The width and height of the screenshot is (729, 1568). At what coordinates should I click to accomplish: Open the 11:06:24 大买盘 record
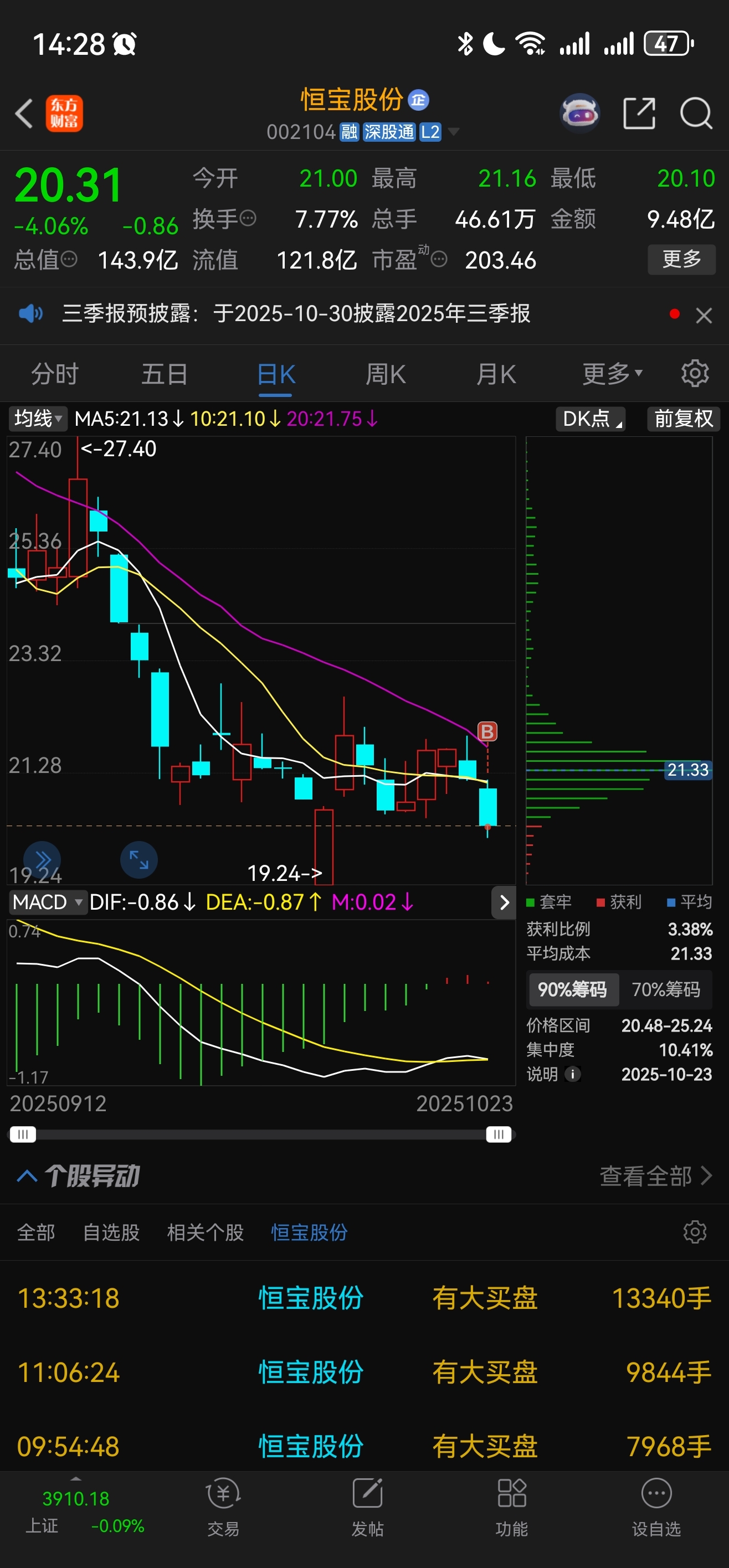pos(364,1373)
